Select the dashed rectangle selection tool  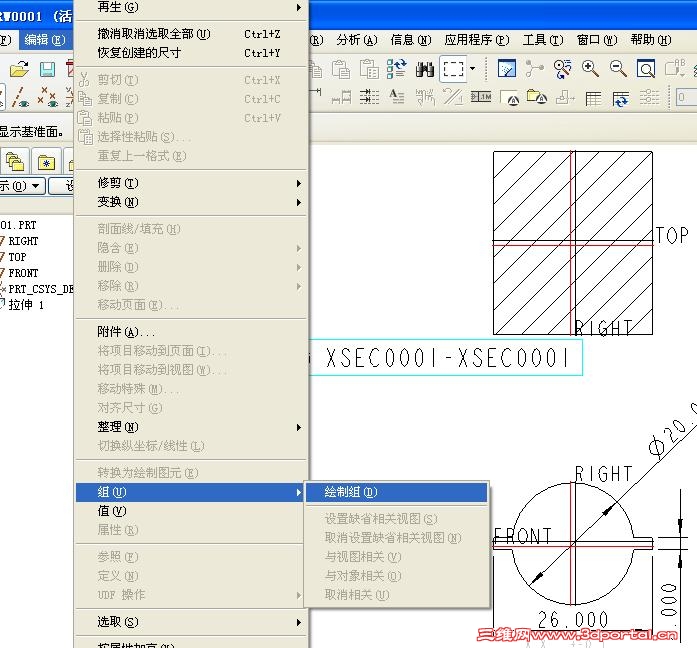(x=453, y=69)
